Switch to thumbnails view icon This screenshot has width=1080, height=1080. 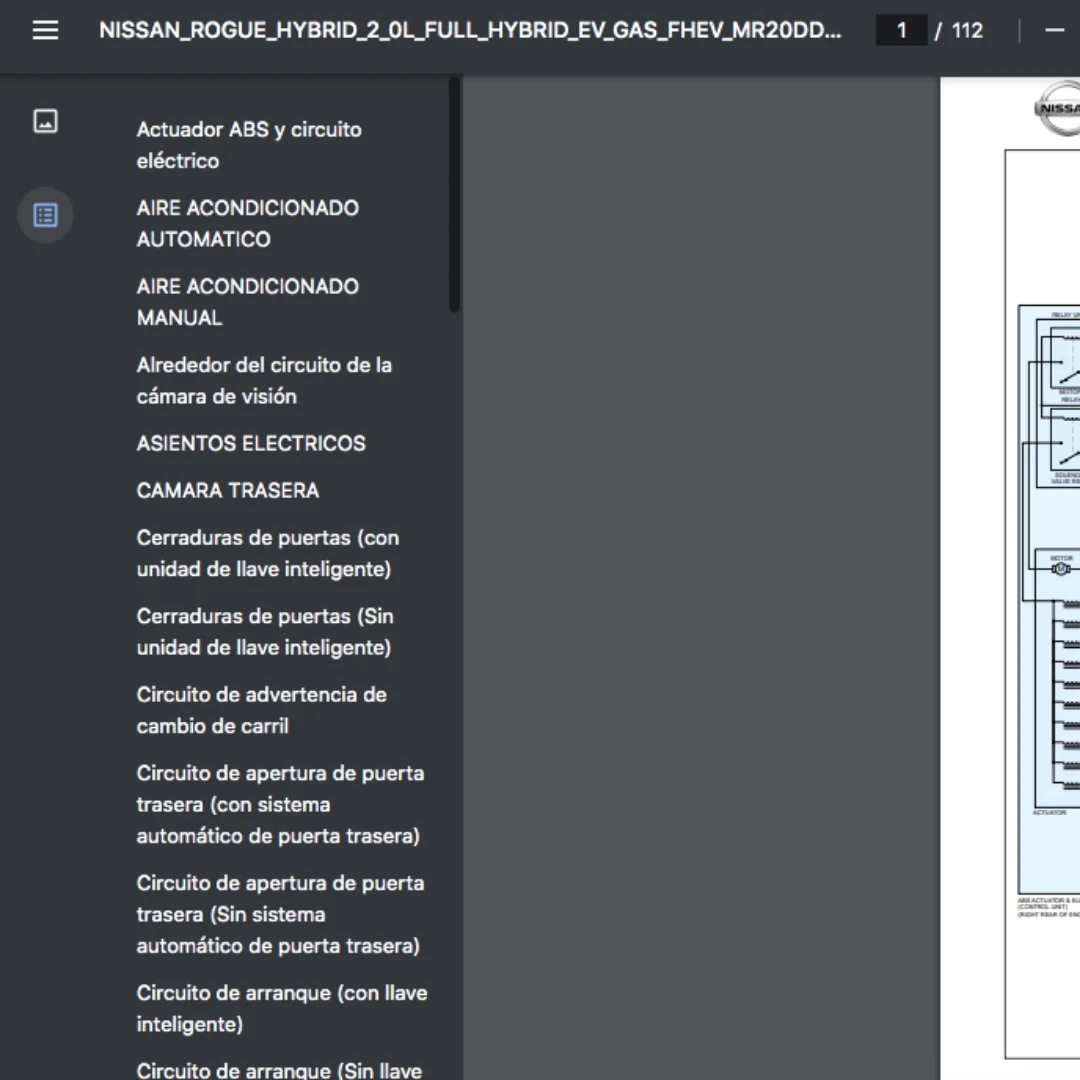coord(45,121)
